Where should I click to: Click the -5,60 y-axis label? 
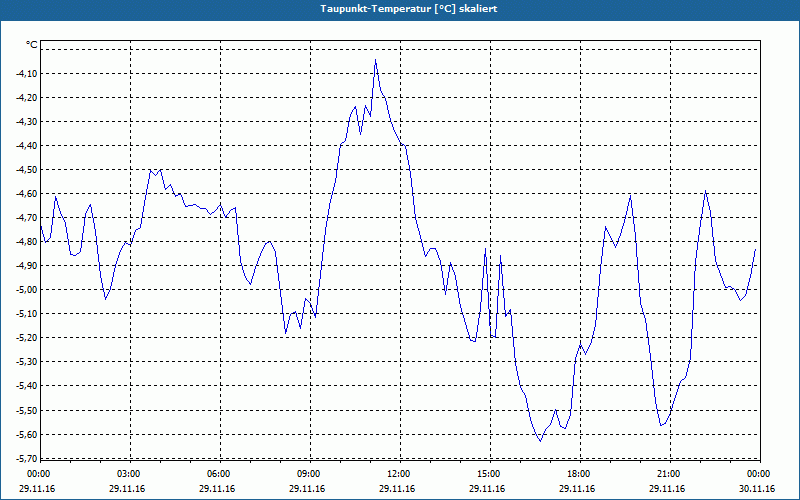coord(27,434)
